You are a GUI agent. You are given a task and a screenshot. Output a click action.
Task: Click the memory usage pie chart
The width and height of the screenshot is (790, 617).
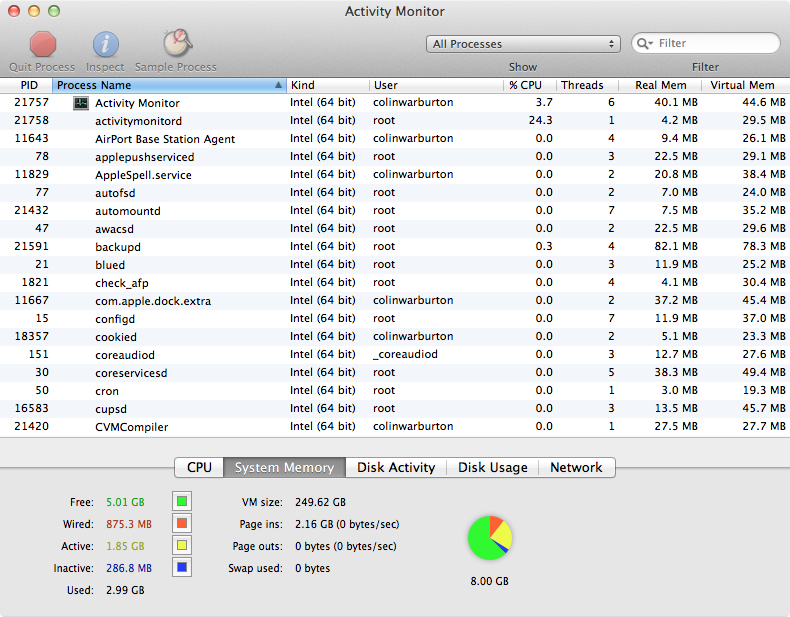tap(490, 537)
